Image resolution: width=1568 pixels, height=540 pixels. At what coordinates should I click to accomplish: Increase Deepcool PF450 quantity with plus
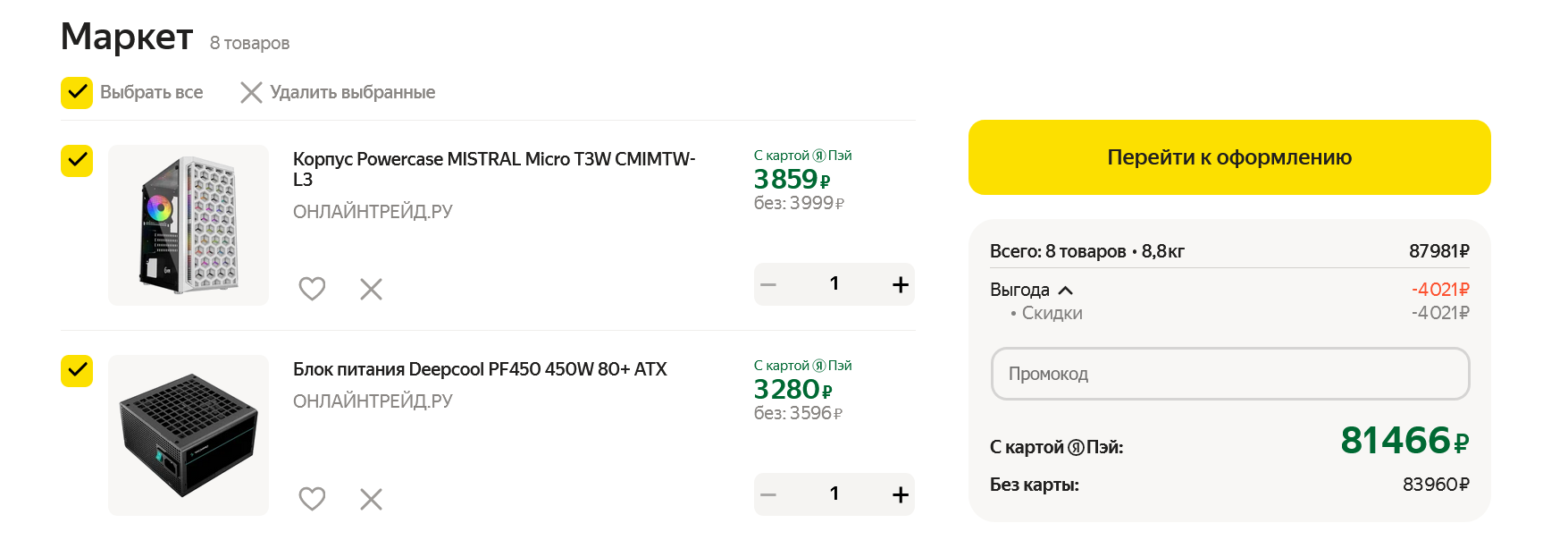tap(900, 494)
